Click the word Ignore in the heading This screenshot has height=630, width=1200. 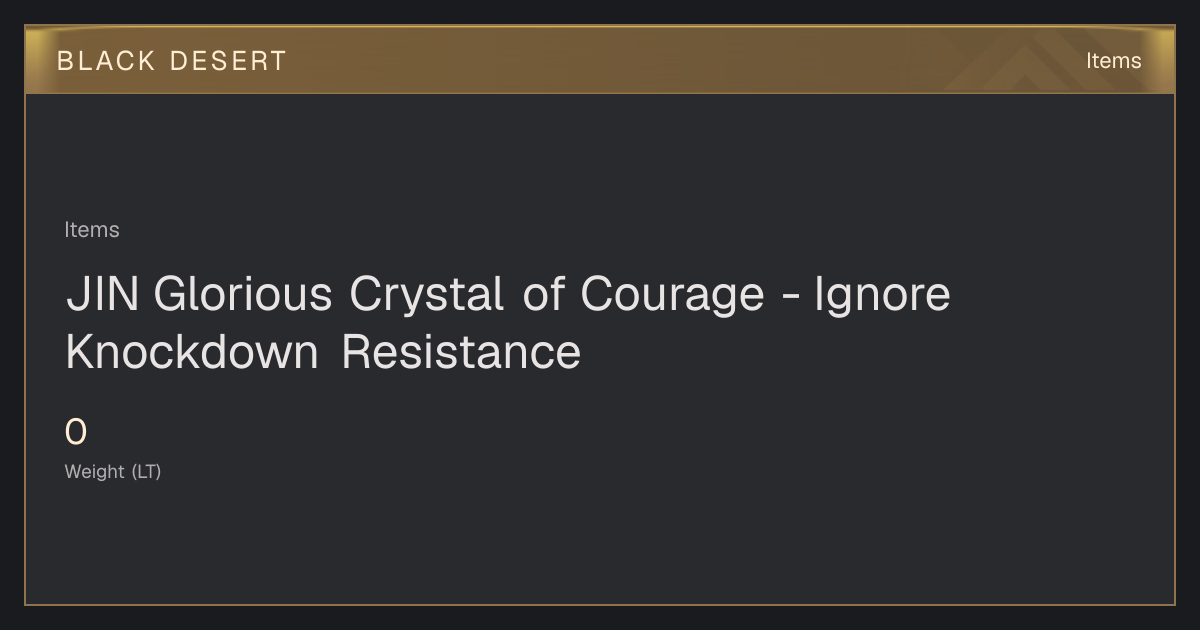pyautogui.click(x=882, y=295)
